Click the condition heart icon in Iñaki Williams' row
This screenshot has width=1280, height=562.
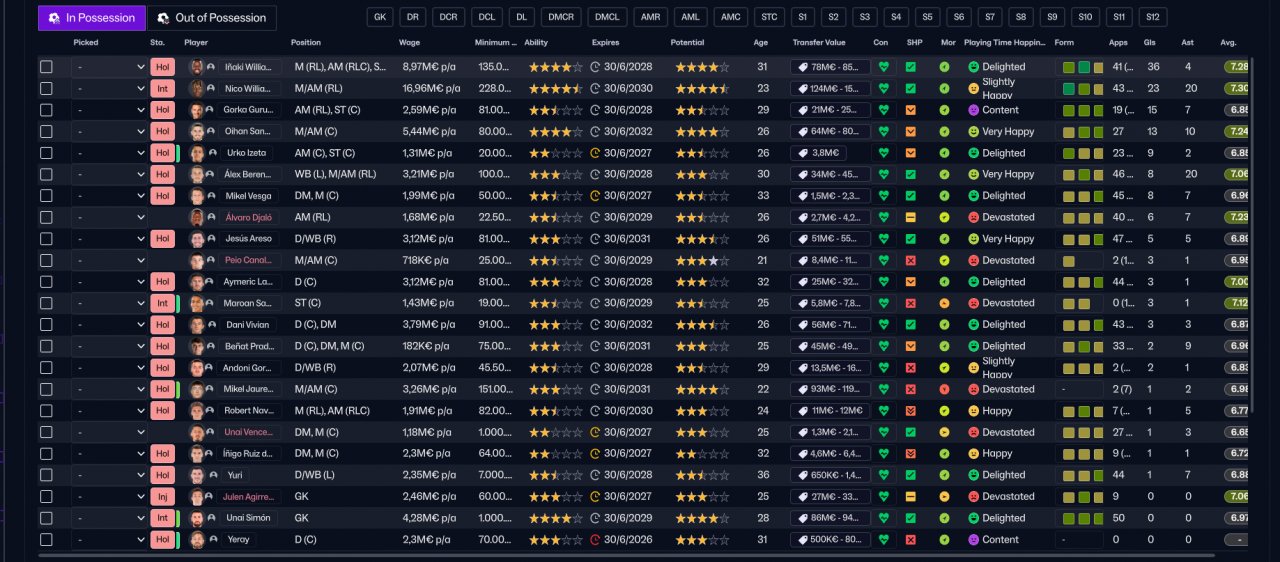tap(882, 67)
